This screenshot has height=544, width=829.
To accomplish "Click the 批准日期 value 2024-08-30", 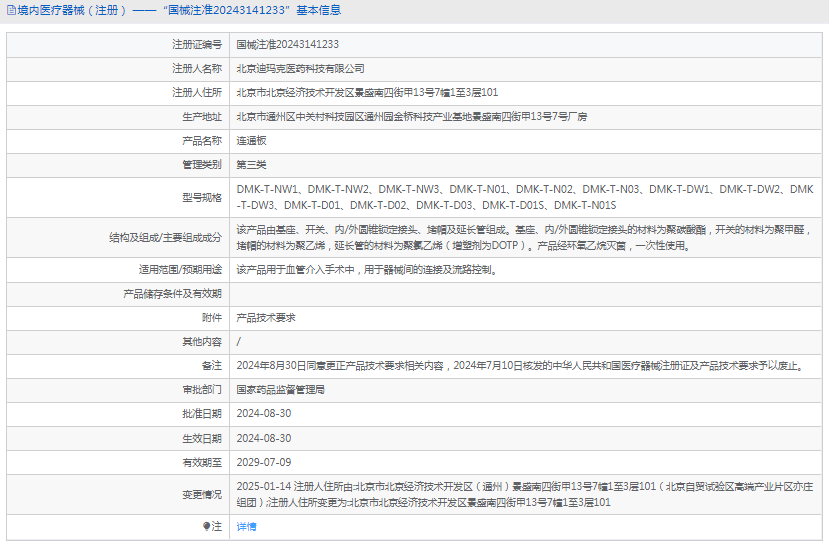I will point(263,413).
